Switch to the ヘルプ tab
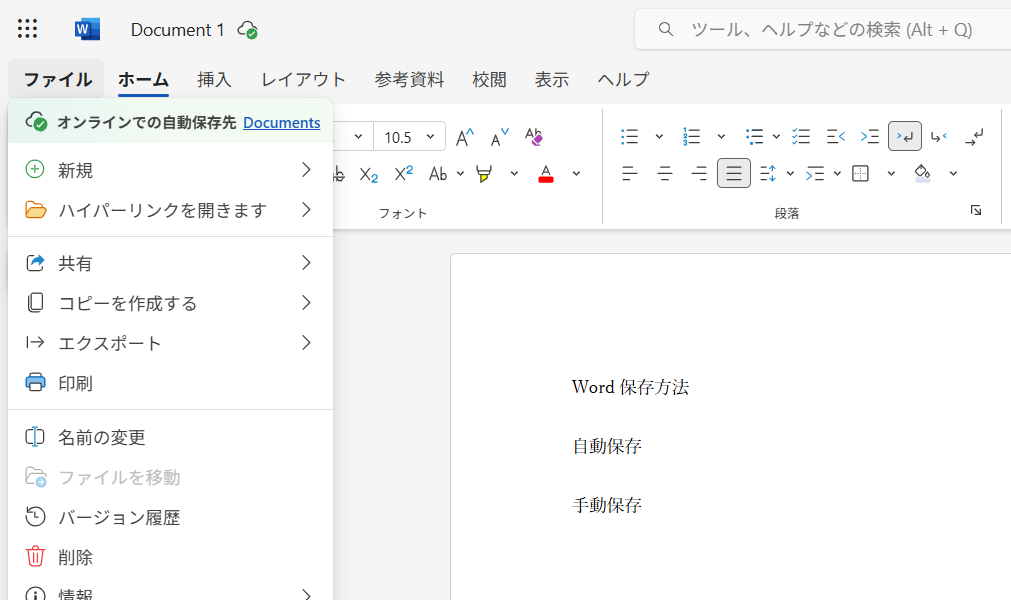Image resolution: width=1011 pixels, height=600 pixels. [x=623, y=79]
